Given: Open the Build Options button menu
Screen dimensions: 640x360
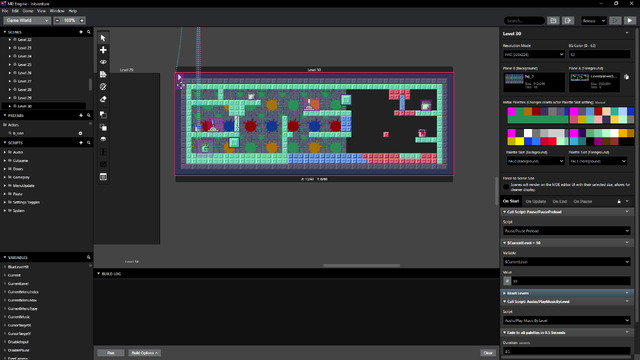Looking at the screenshot, I should [144, 353].
